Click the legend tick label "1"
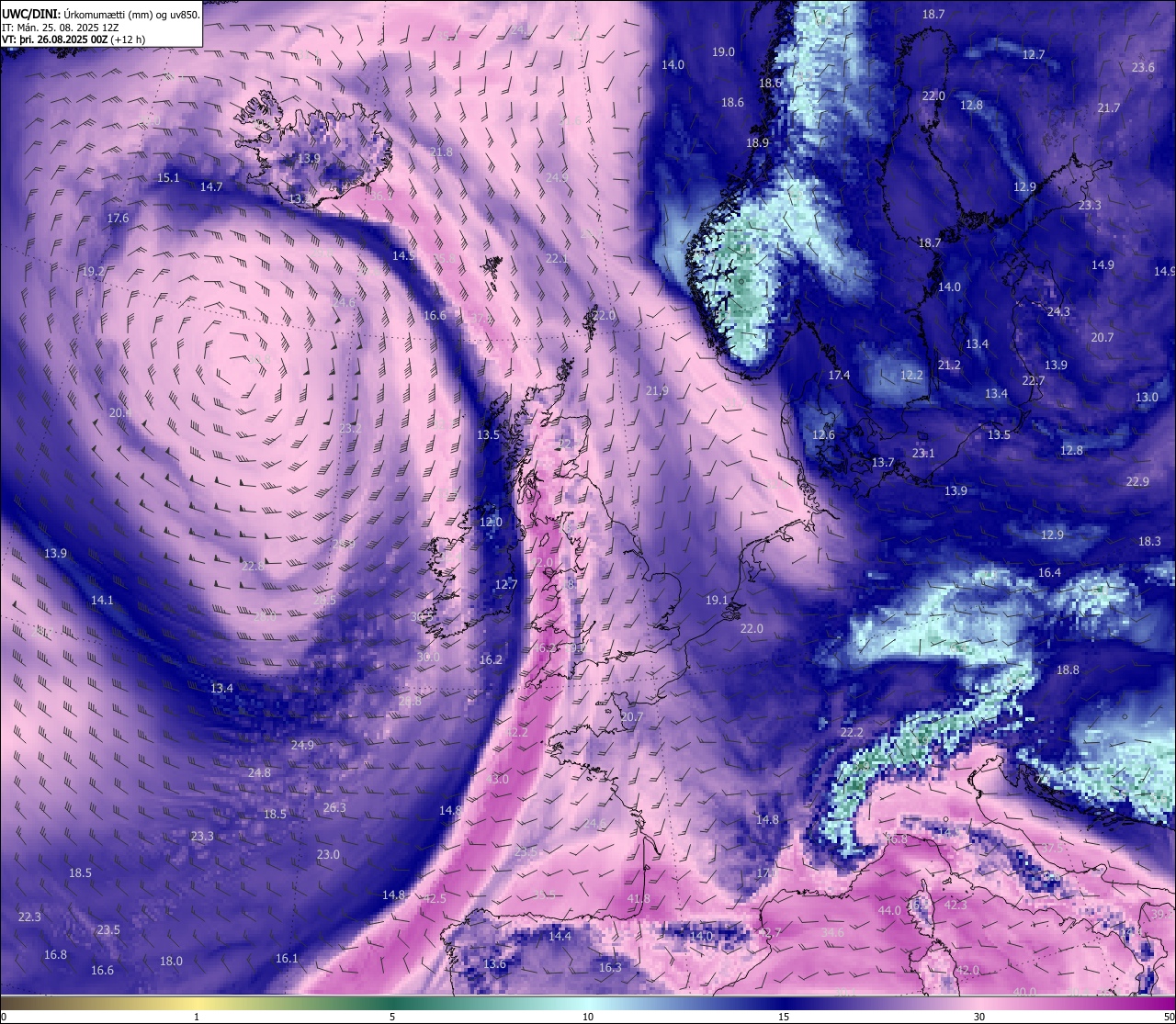The height and width of the screenshot is (1024, 1176). click(x=197, y=1017)
